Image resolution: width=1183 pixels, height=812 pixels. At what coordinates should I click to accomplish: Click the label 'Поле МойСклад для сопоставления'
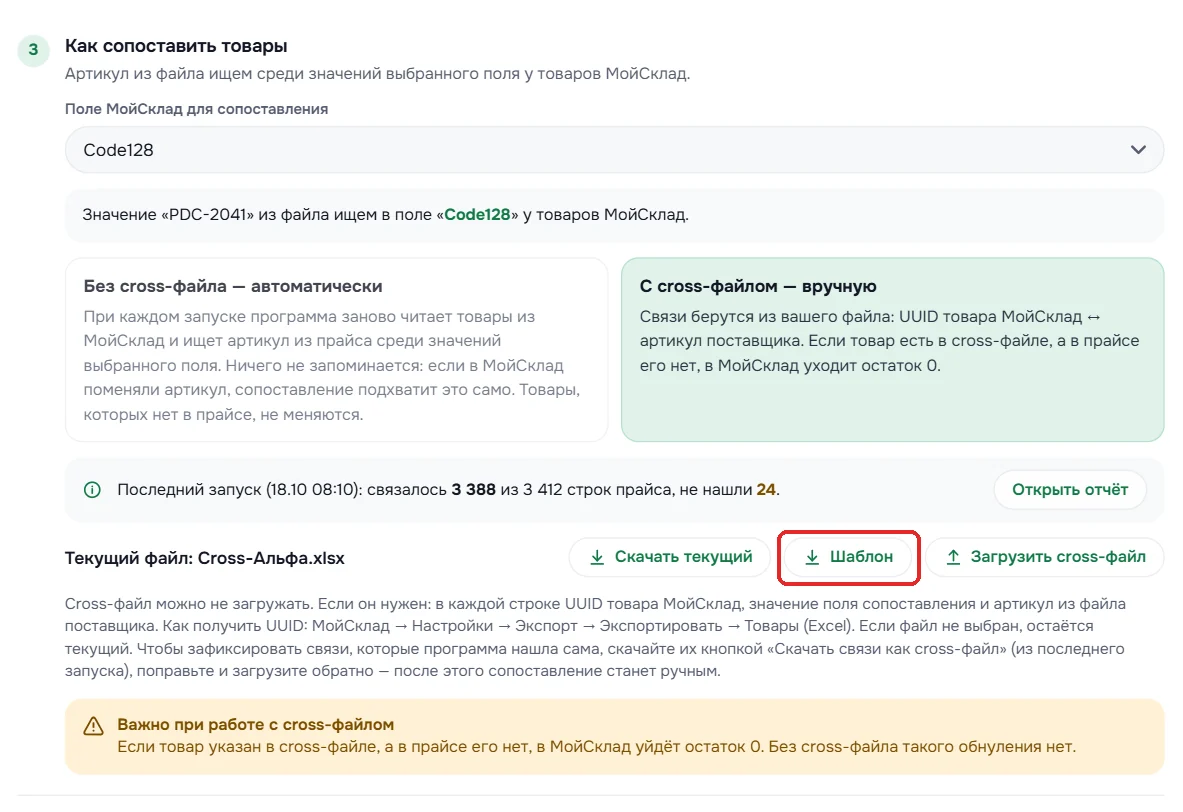[196, 109]
